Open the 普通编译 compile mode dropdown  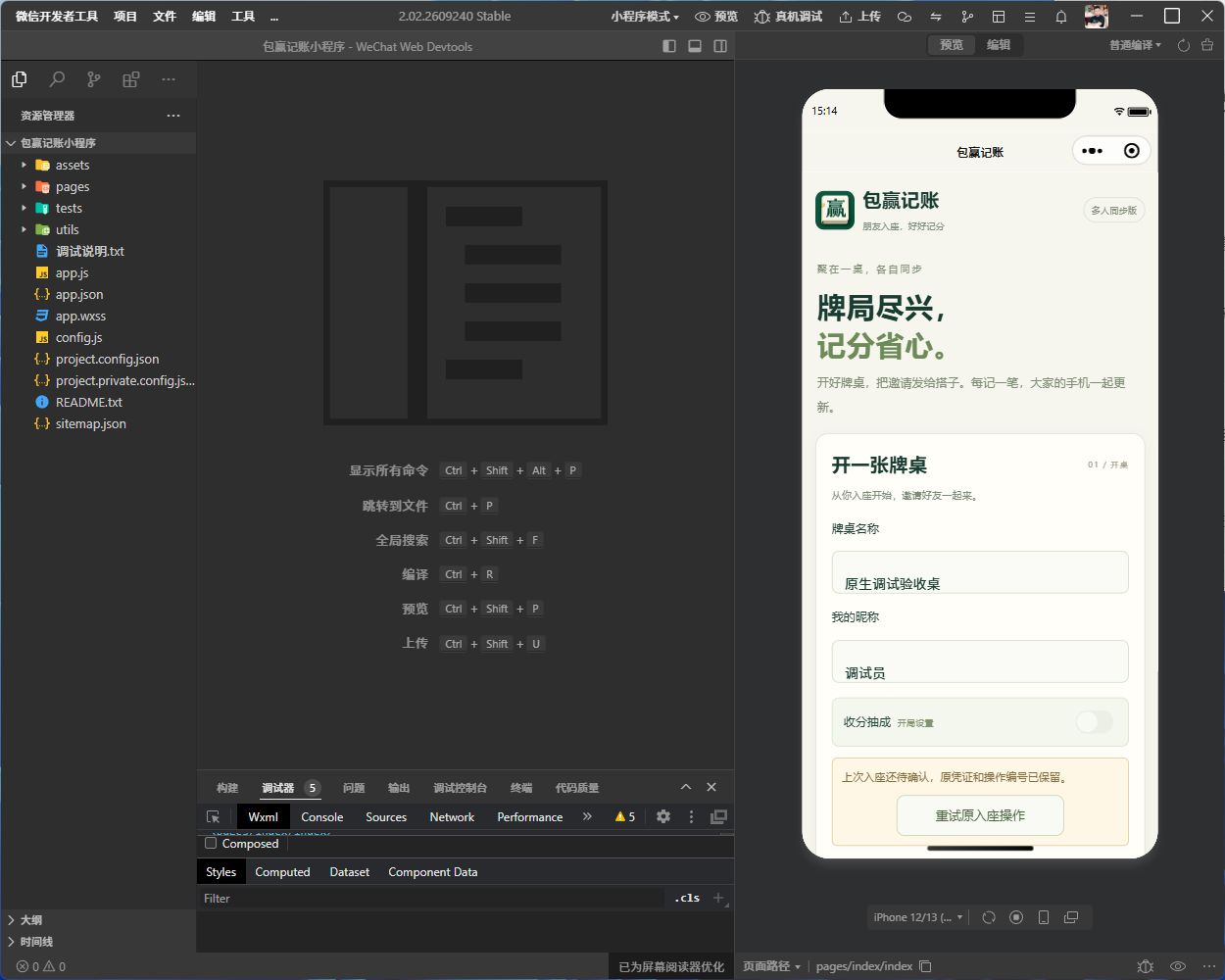pyautogui.click(x=1135, y=45)
